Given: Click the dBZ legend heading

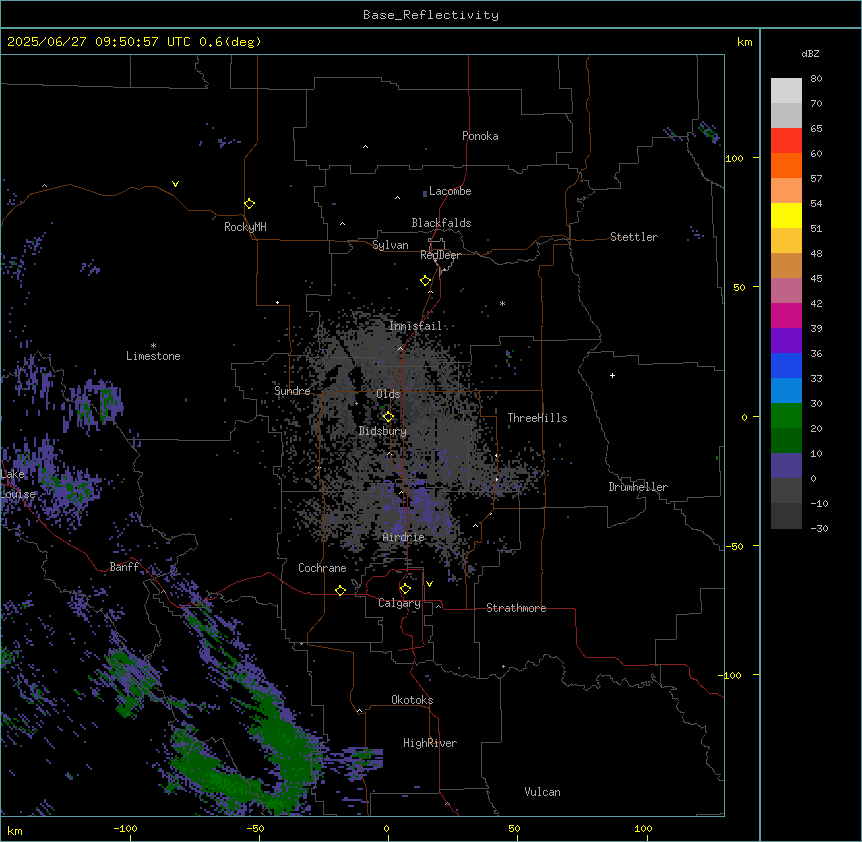Looking at the screenshot, I should [810, 53].
